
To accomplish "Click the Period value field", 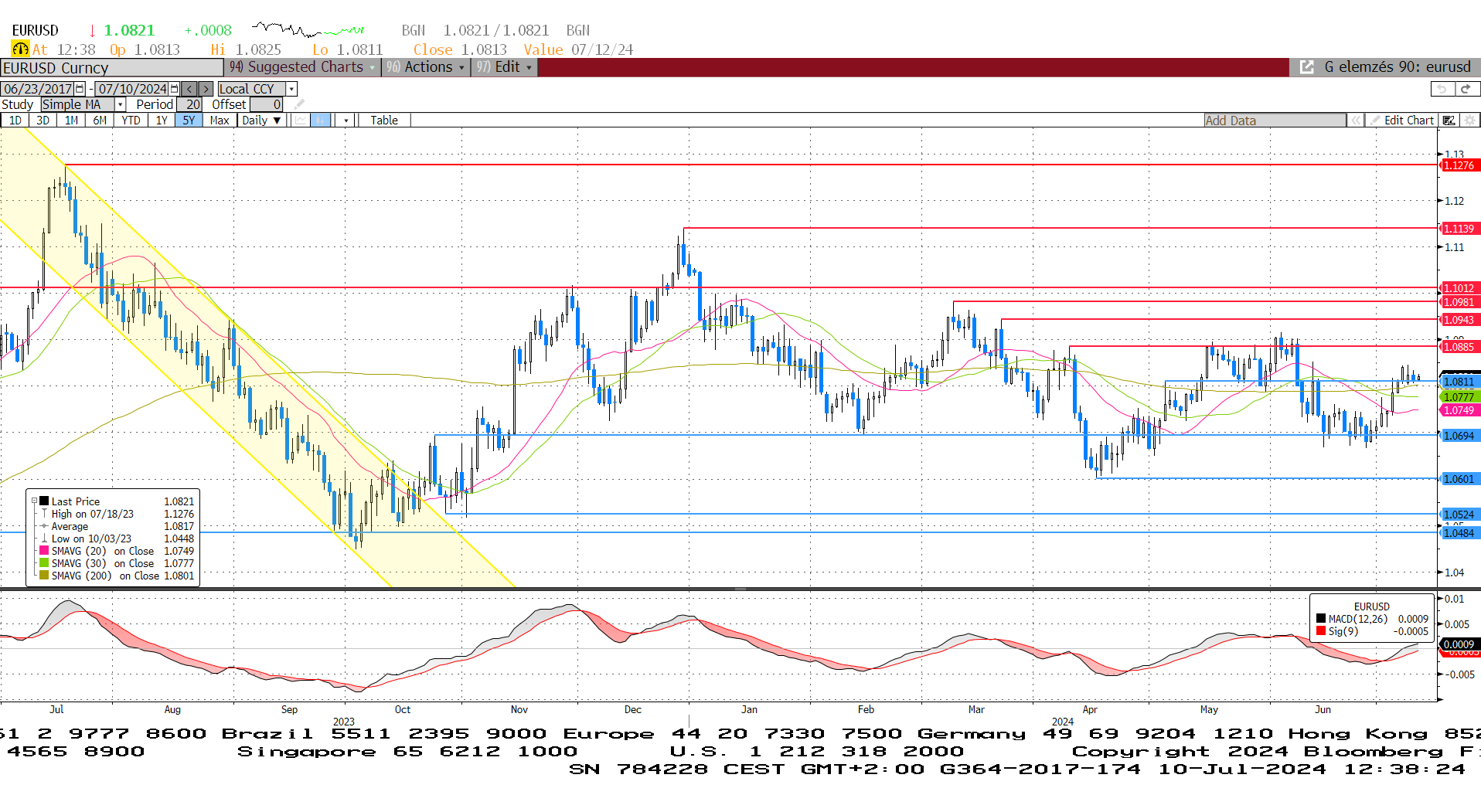I will (190, 104).
